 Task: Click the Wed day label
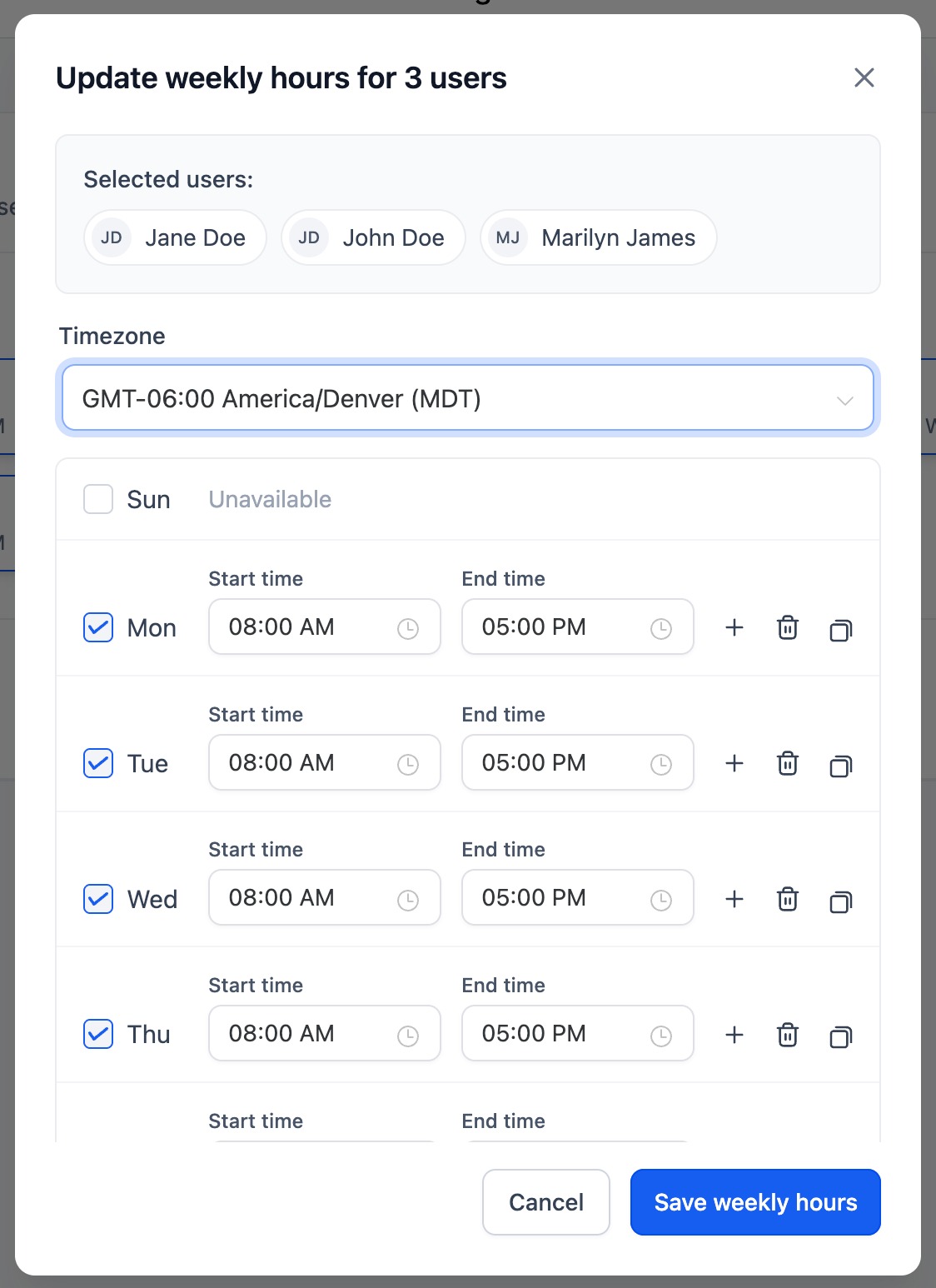coord(152,900)
